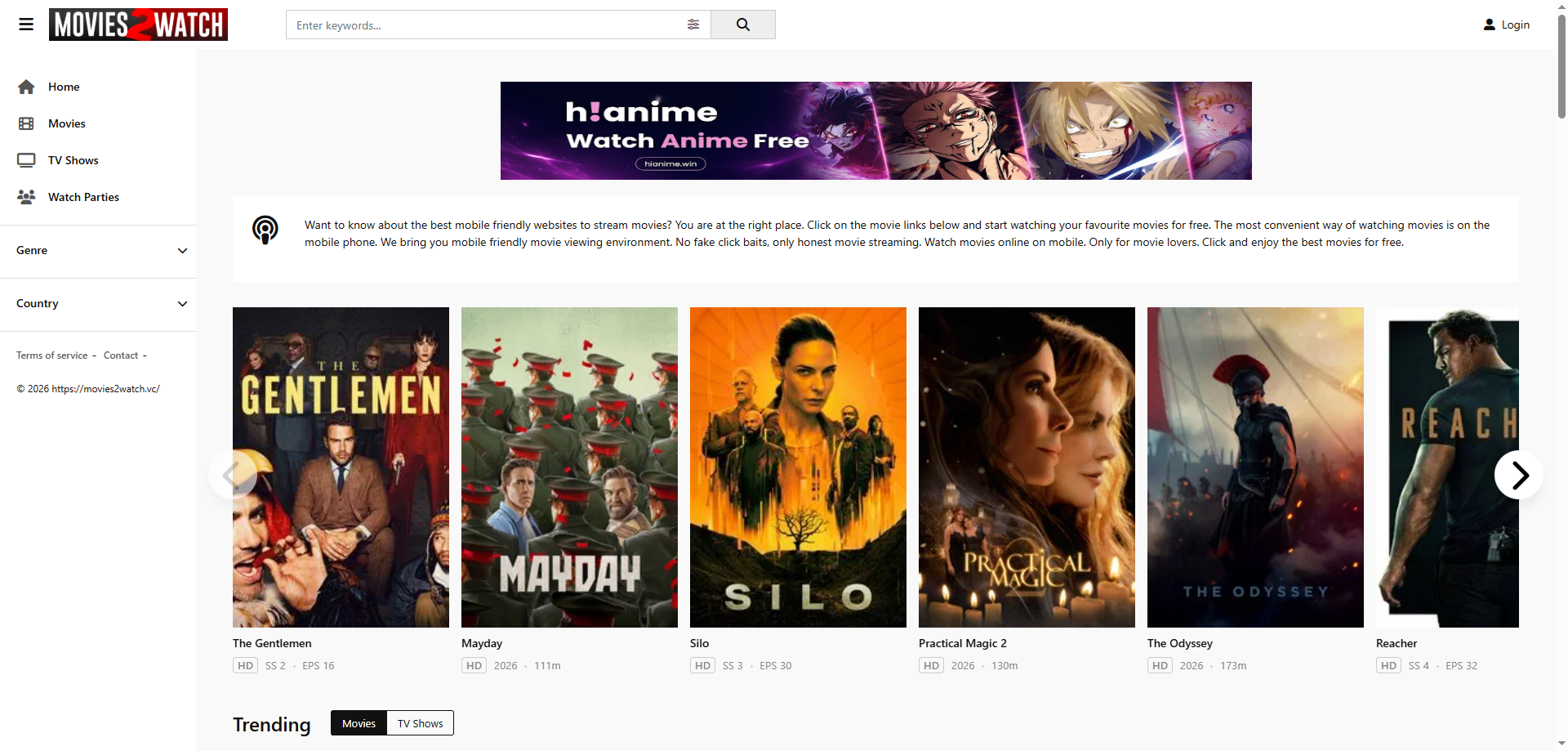Viewport: 1568px width, 751px height.
Task: Click the 'SS 3' season text
Action: pyautogui.click(x=733, y=666)
